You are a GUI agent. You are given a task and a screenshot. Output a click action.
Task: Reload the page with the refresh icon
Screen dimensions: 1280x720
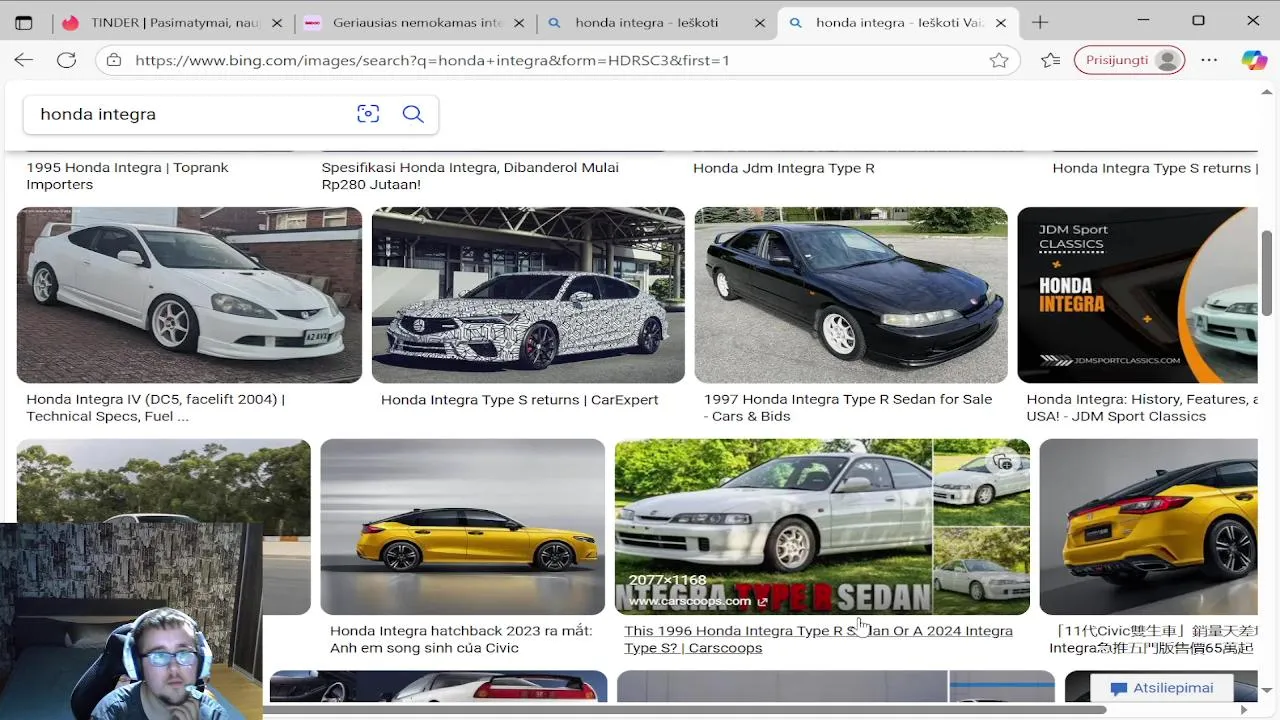coord(66,60)
